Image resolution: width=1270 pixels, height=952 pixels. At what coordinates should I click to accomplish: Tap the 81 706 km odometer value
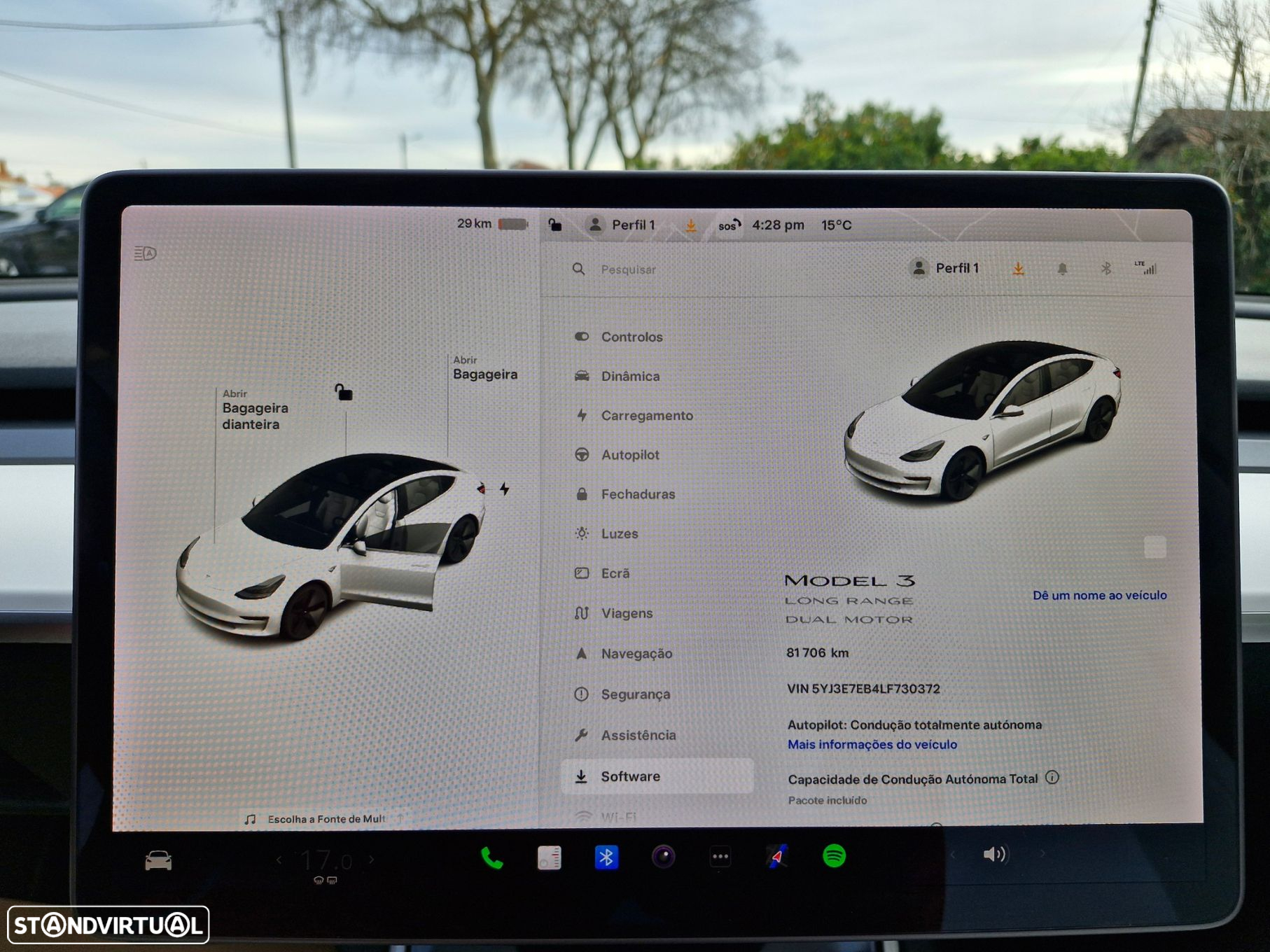(x=817, y=652)
